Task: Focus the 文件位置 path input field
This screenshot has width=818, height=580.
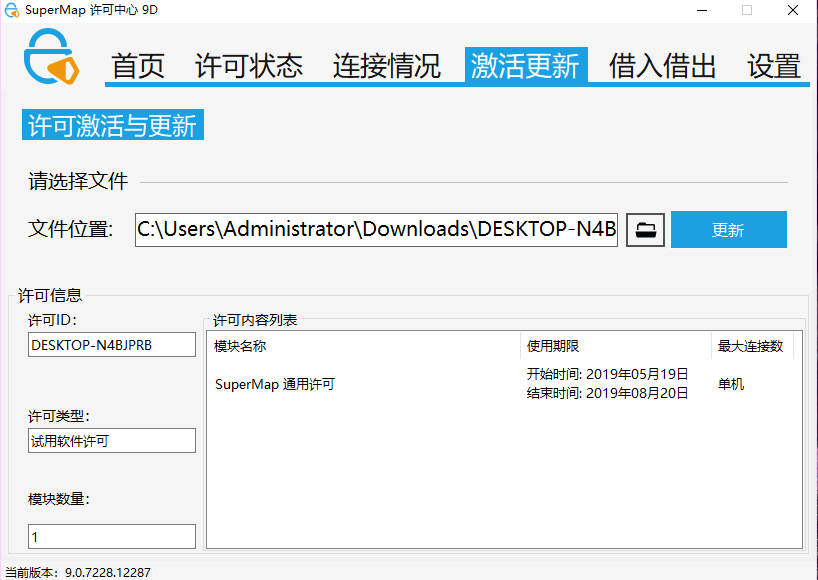Action: pos(376,229)
